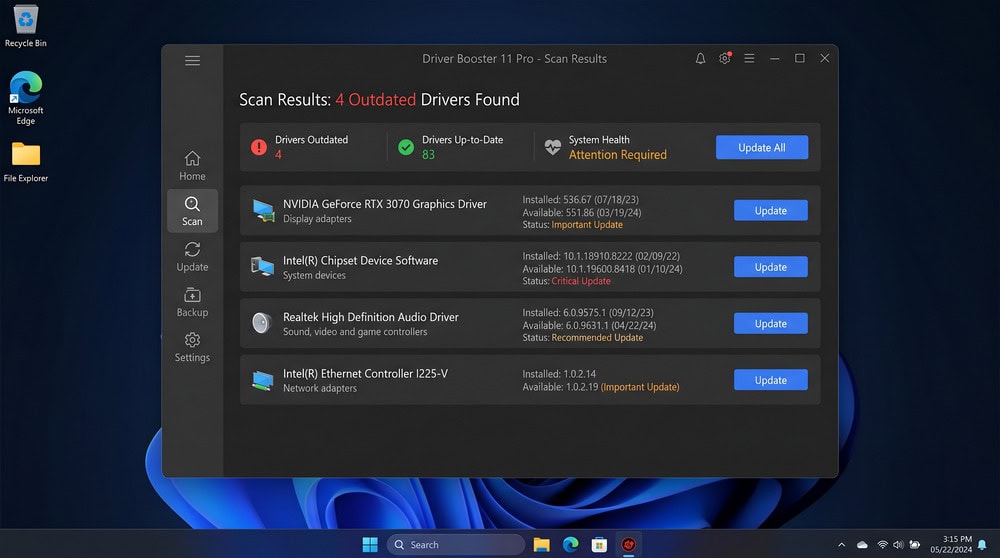Open the Wi-Fi network tray icon
Image resolution: width=1000 pixels, height=558 pixels.
coord(882,545)
